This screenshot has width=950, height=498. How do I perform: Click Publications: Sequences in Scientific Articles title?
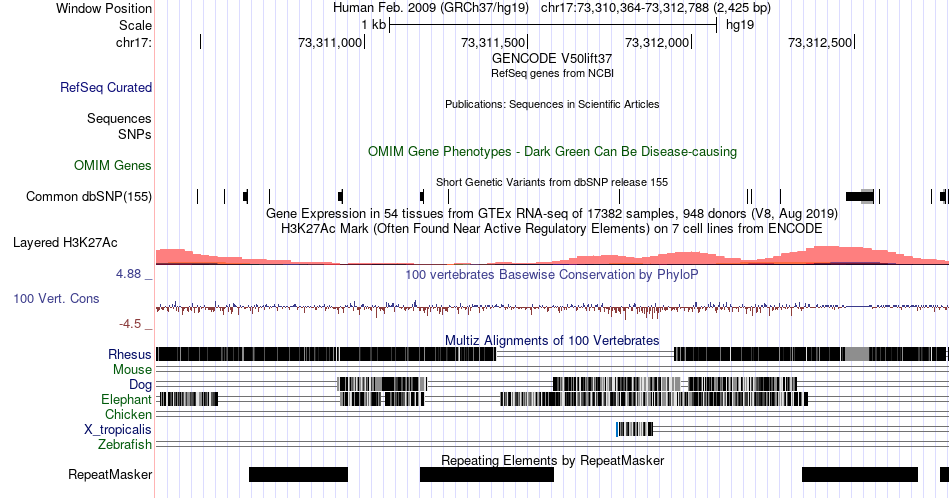552,104
